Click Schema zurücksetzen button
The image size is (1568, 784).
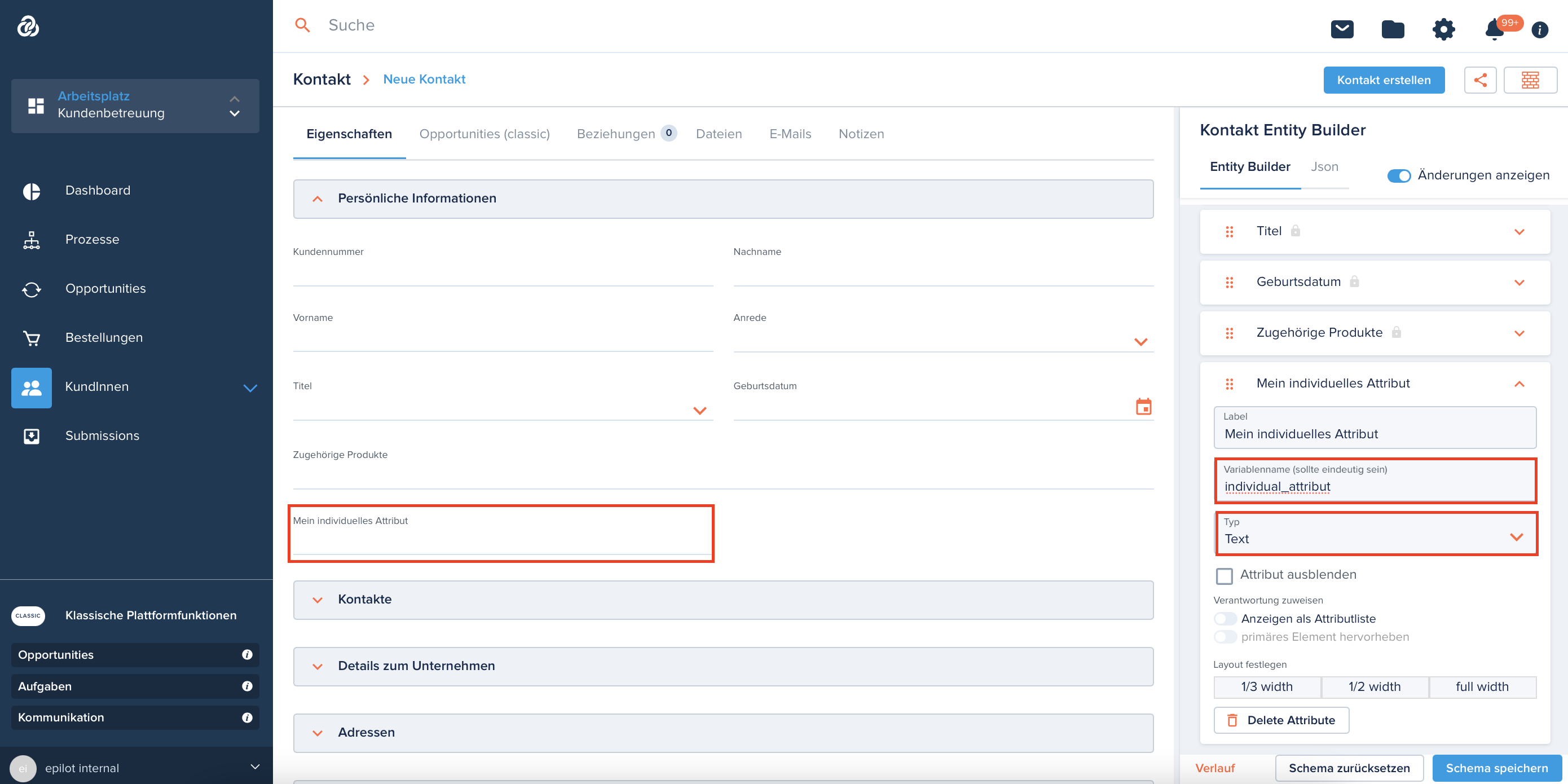[x=1349, y=768]
